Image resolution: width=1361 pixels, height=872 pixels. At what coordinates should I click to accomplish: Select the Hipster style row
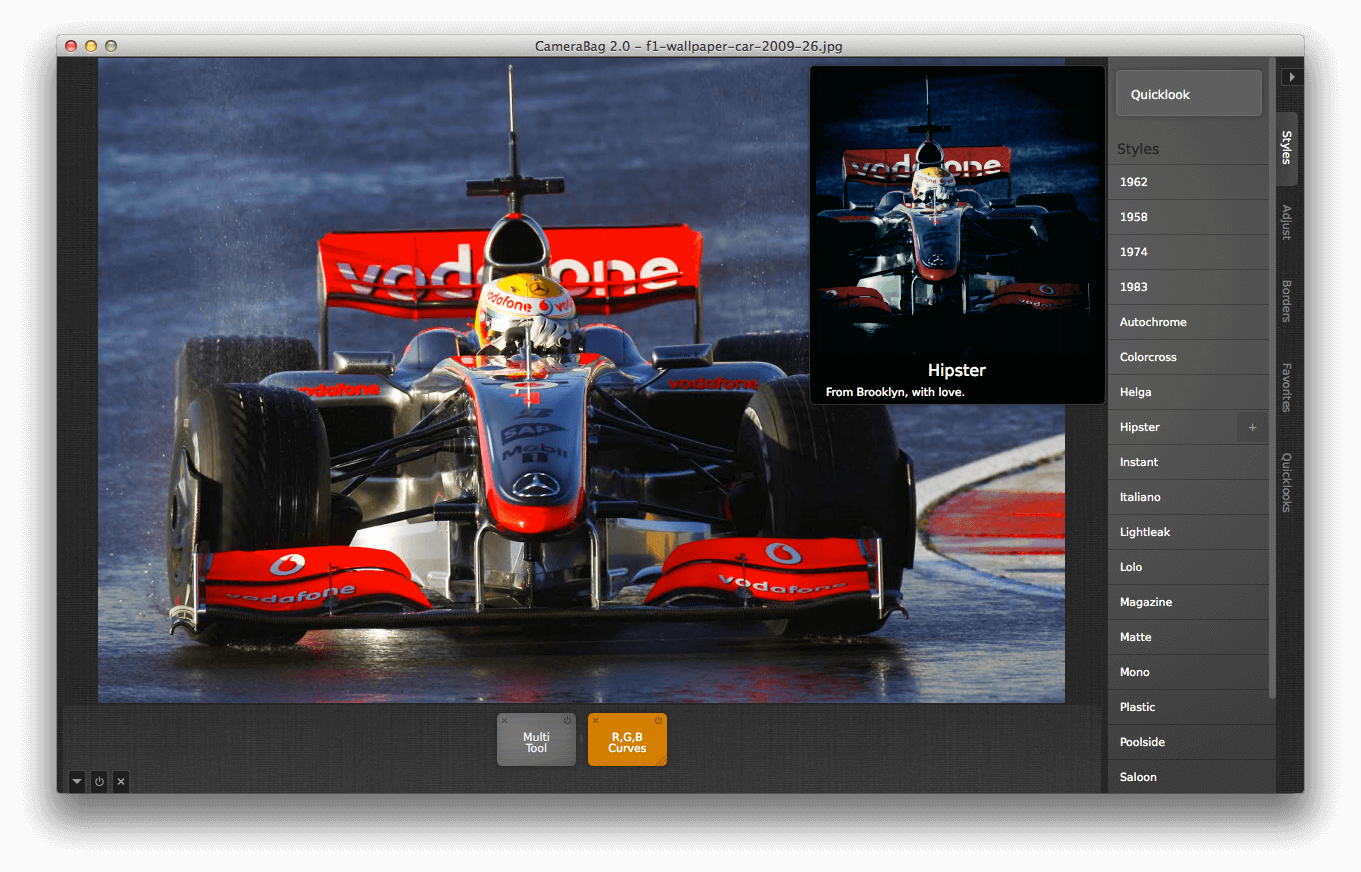click(1188, 427)
